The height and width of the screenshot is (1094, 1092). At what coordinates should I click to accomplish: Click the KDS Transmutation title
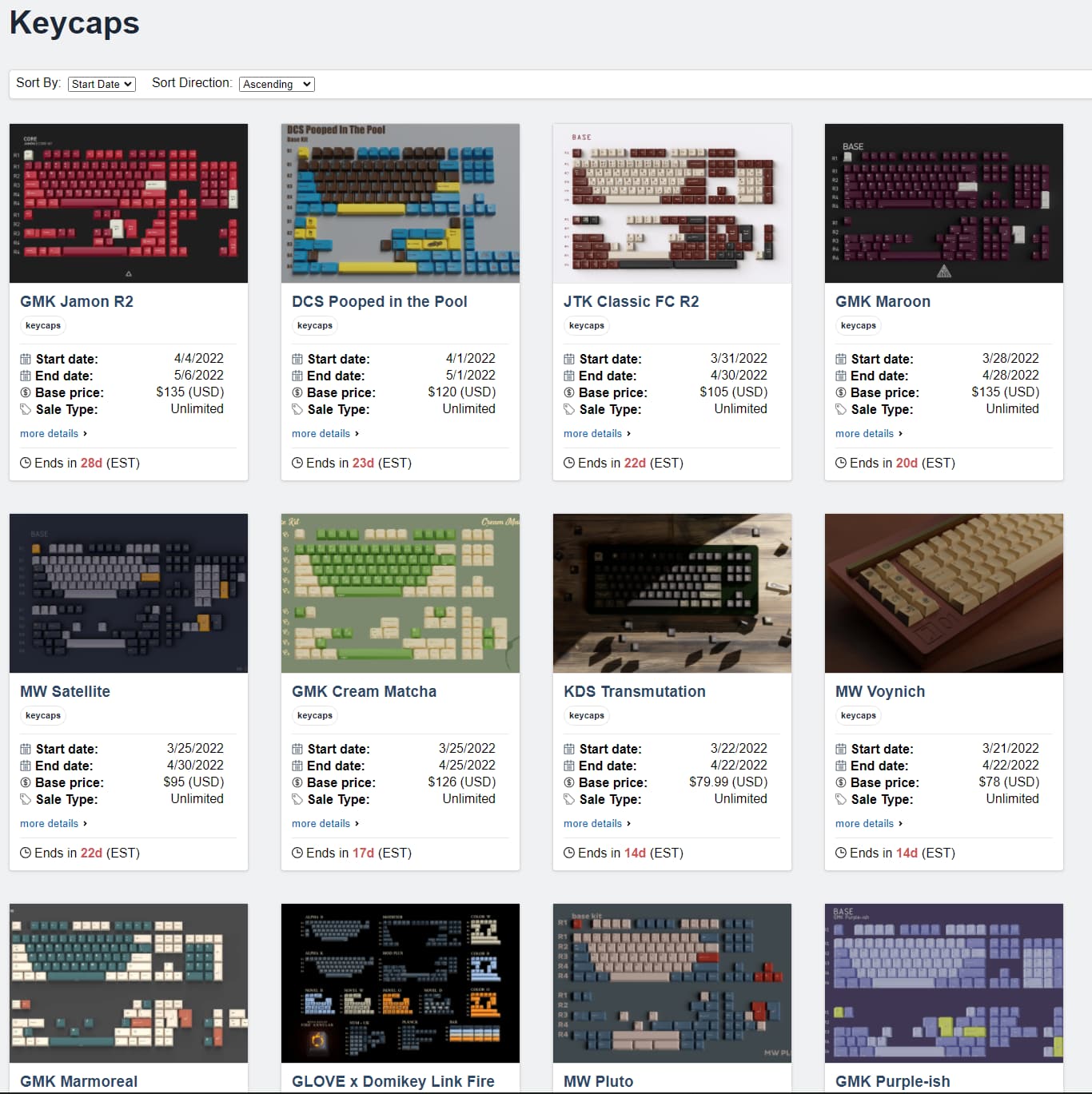(635, 691)
